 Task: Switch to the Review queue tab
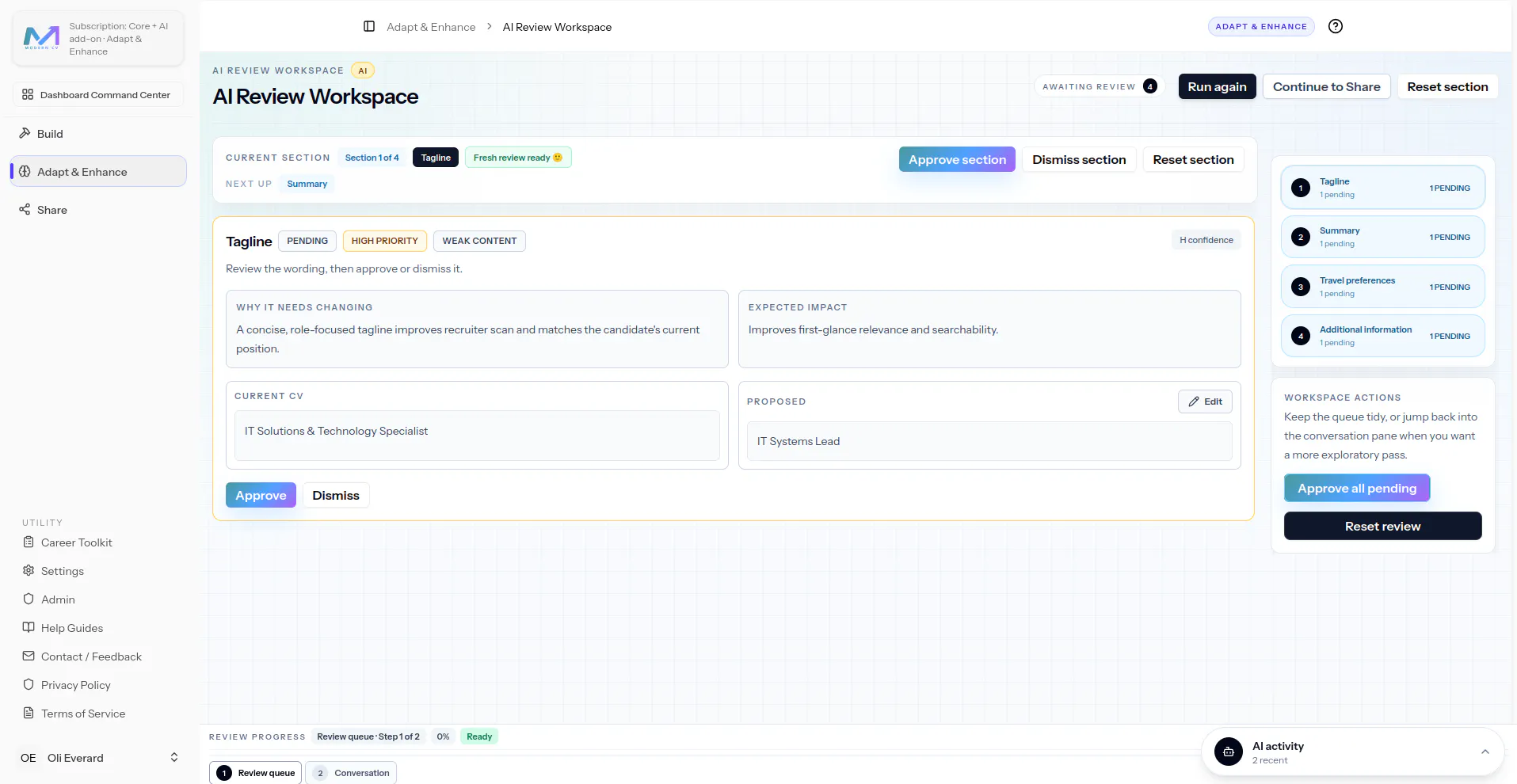coord(256,773)
